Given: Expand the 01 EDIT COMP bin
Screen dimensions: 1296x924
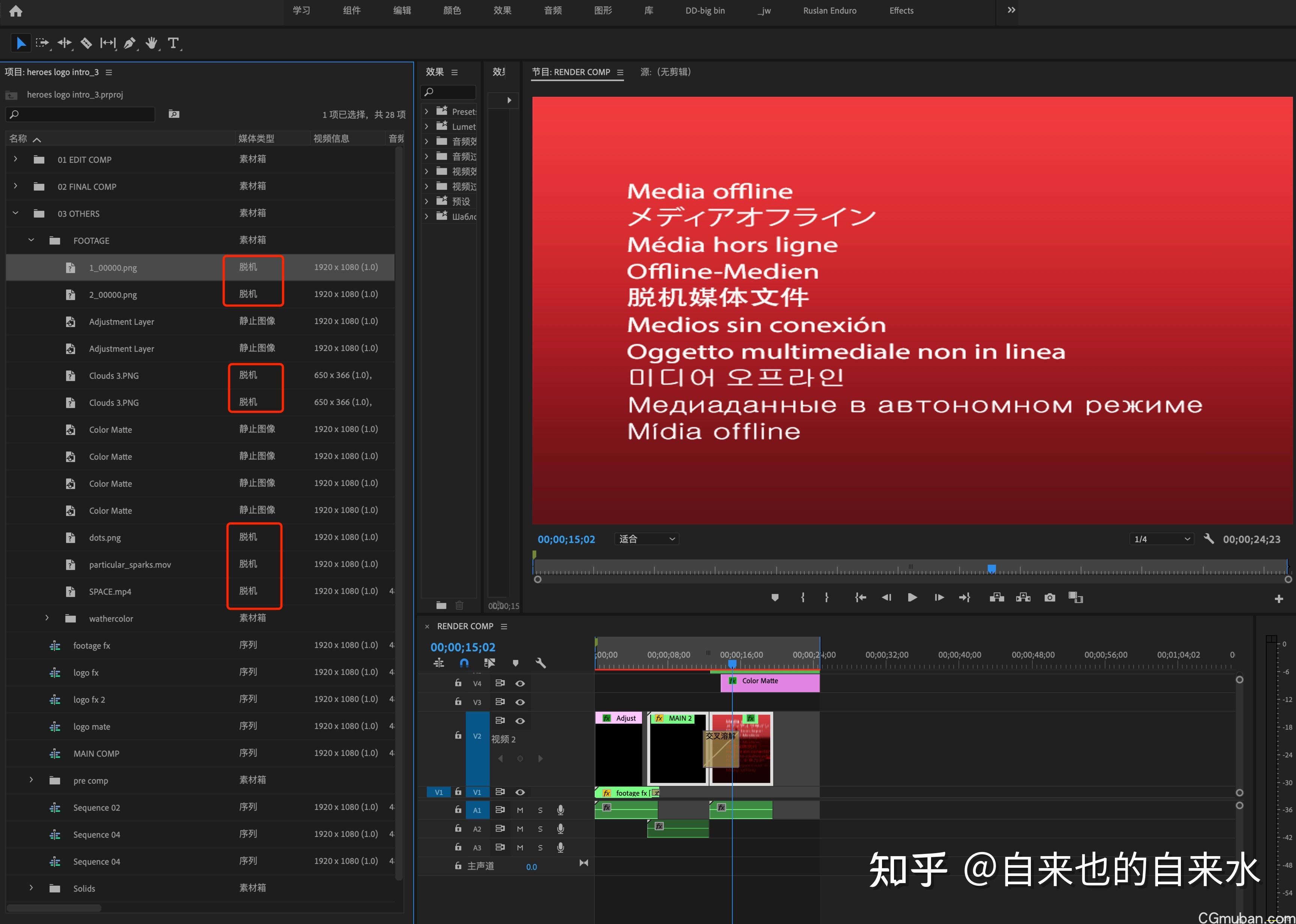Looking at the screenshot, I should click(x=15, y=159).
